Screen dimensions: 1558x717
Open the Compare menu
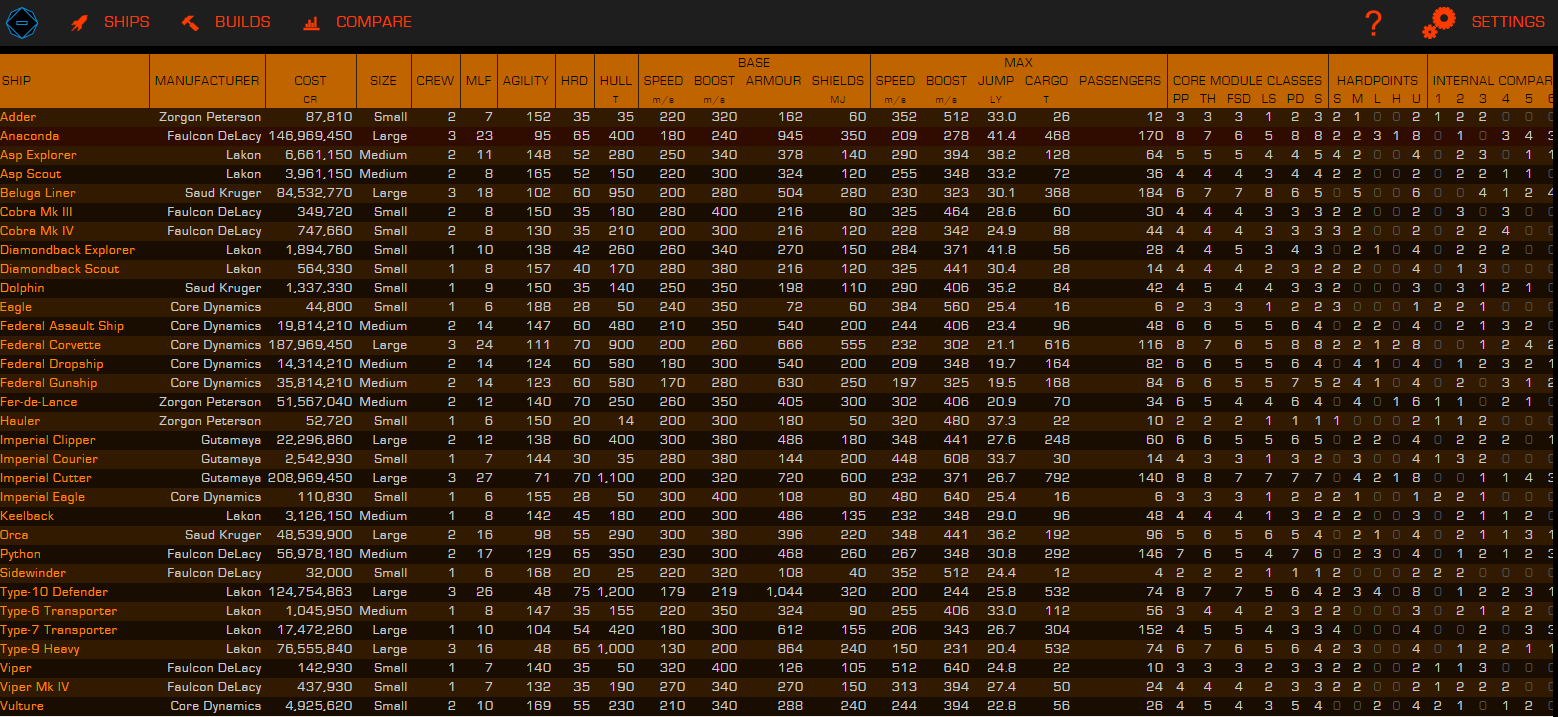374,22
